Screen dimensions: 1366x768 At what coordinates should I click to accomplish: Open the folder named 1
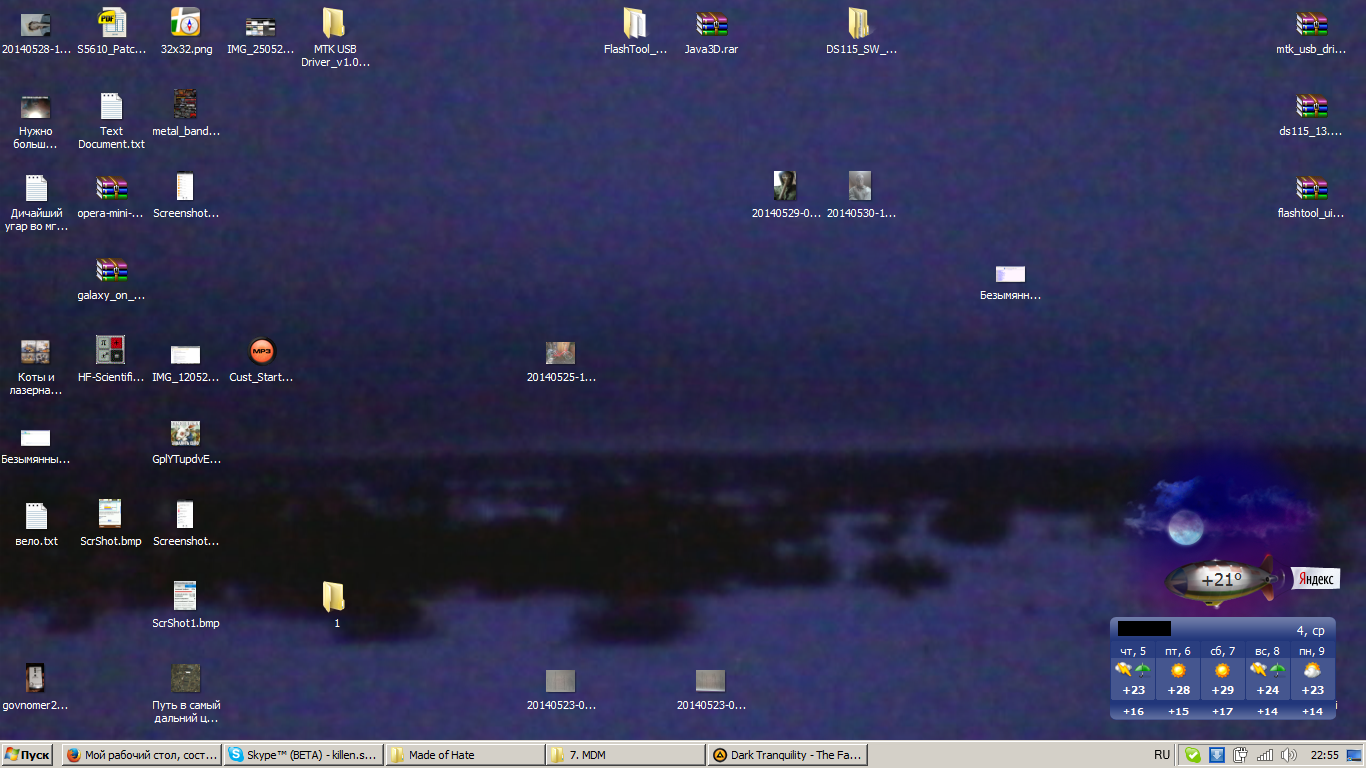point(334,597)
